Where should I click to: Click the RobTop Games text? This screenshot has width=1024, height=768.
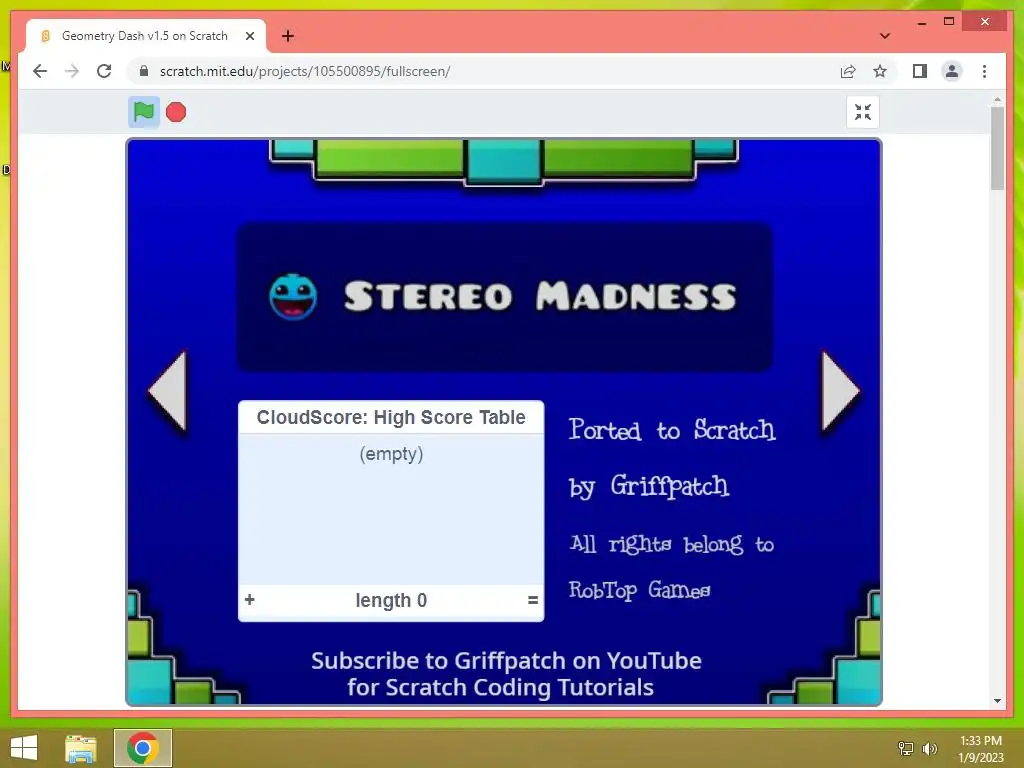pyautogui.click(x=639, y=590)
